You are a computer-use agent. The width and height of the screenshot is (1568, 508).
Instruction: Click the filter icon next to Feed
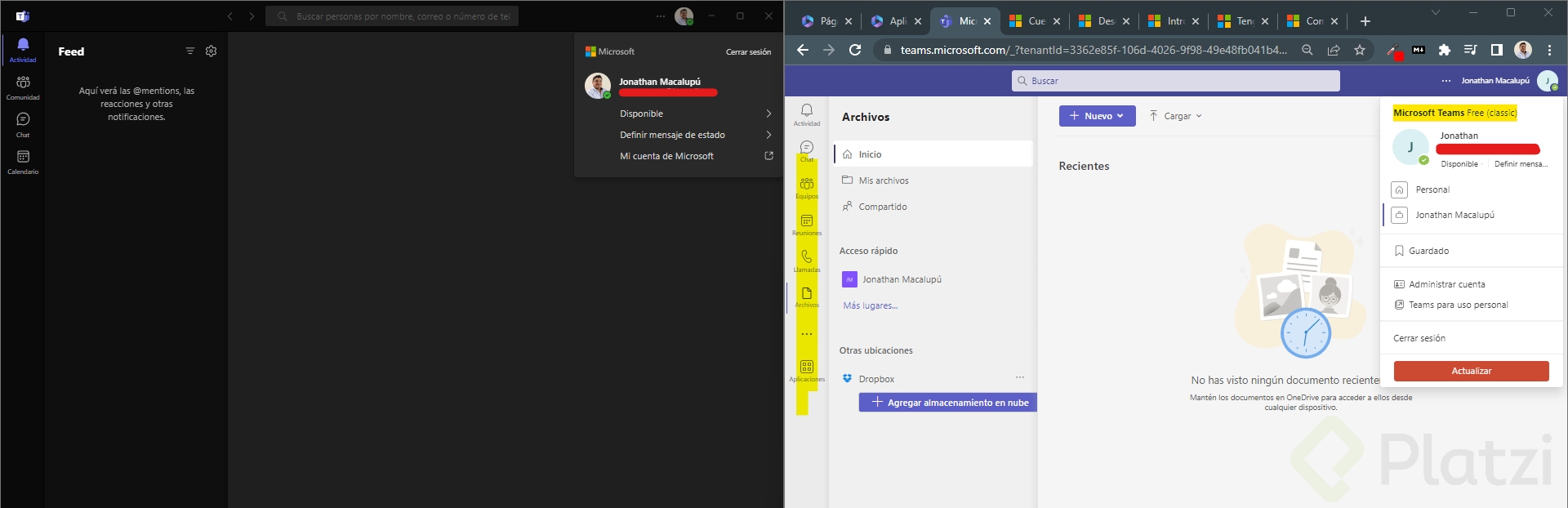pos(190,51)
